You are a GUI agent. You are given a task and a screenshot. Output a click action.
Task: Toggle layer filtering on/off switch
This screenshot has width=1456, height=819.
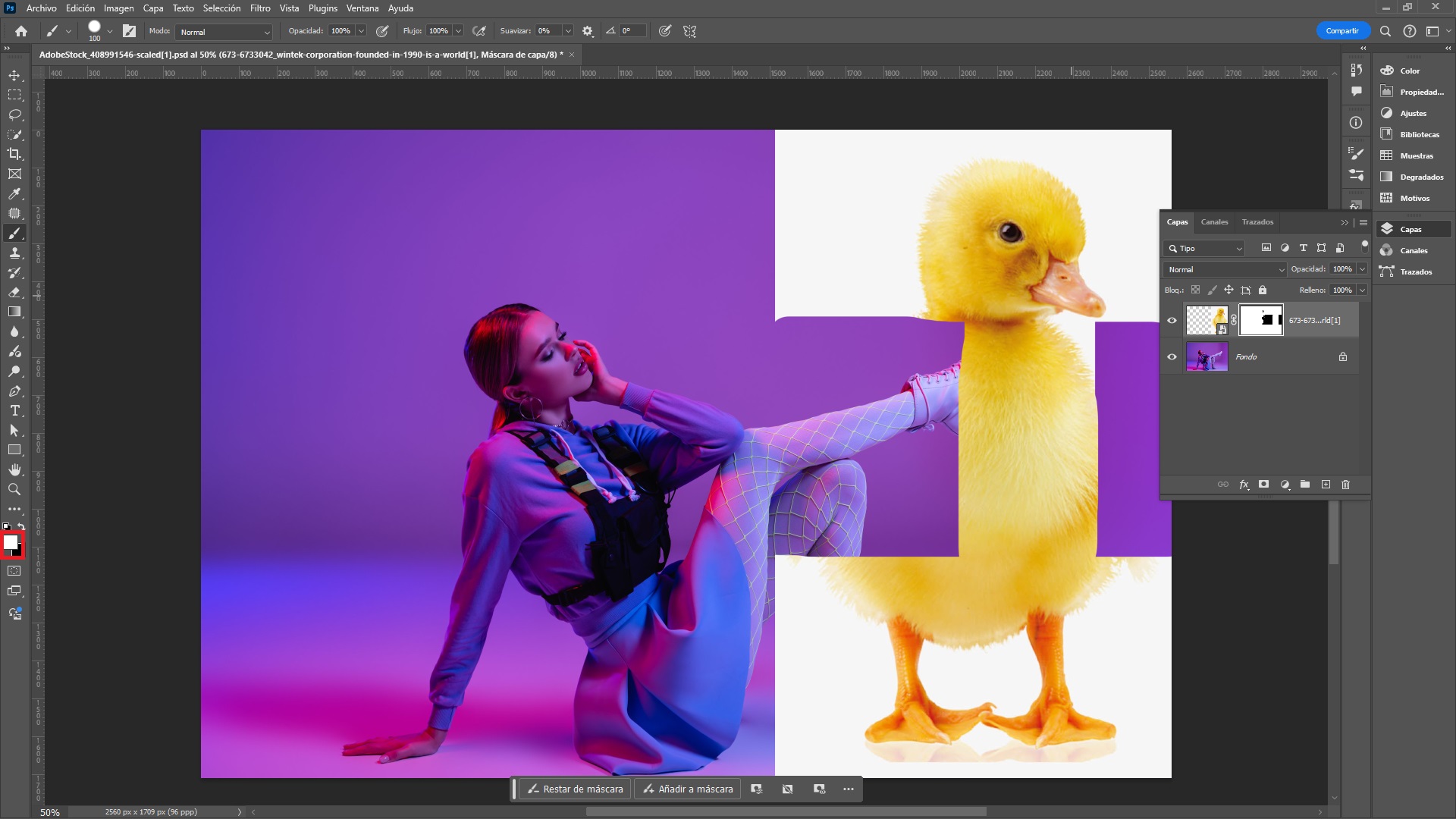pos(1365,247)
